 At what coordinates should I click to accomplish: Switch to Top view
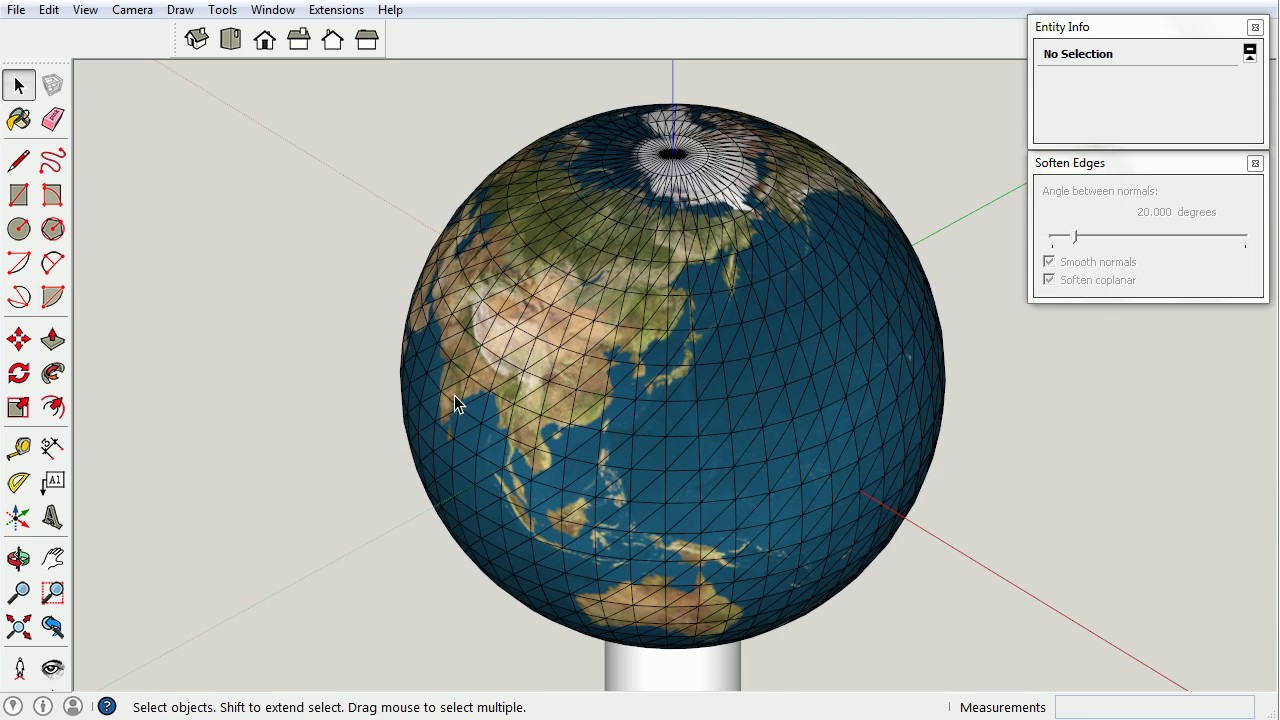point(231,39)
